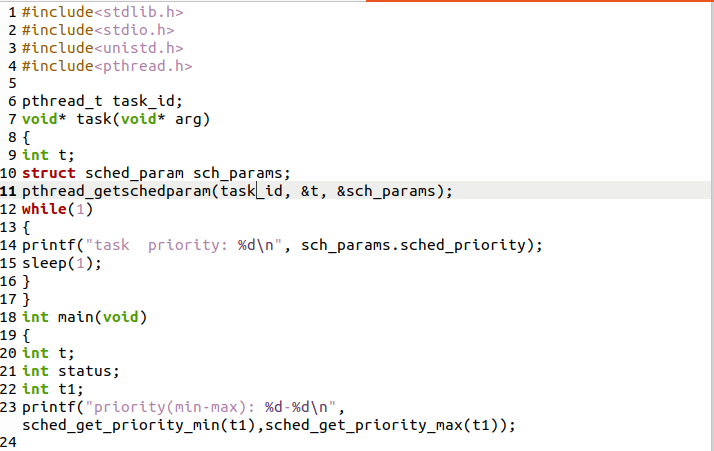Click line number 24 in gutter
The width and height of the screenshot is (714, 451).
(8, 442)
